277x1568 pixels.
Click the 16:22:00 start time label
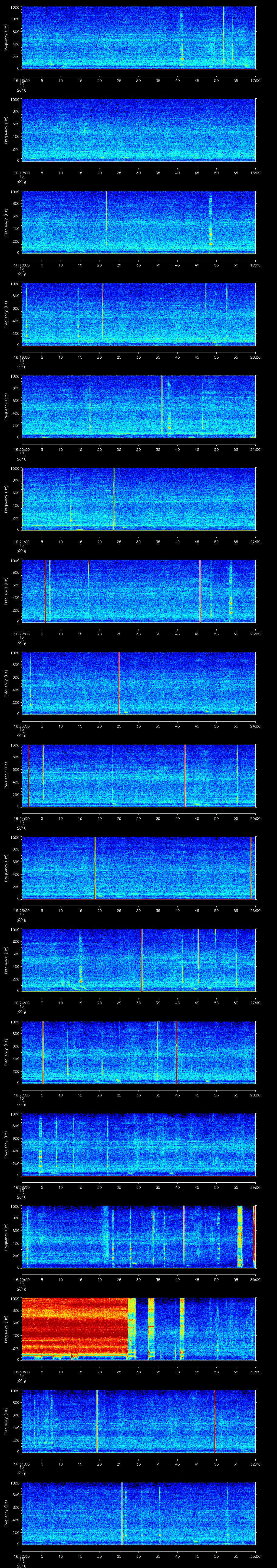tap(21, 634)
